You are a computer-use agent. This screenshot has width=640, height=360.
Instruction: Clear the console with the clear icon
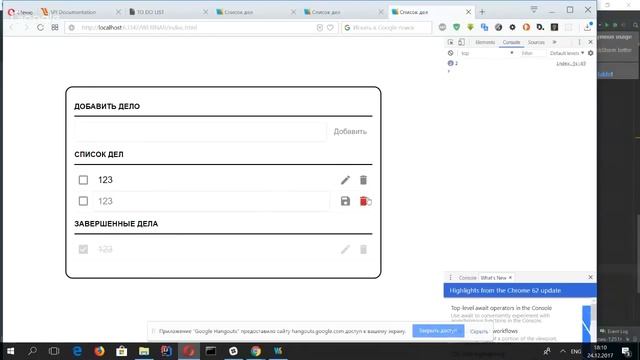coord(451,53)
